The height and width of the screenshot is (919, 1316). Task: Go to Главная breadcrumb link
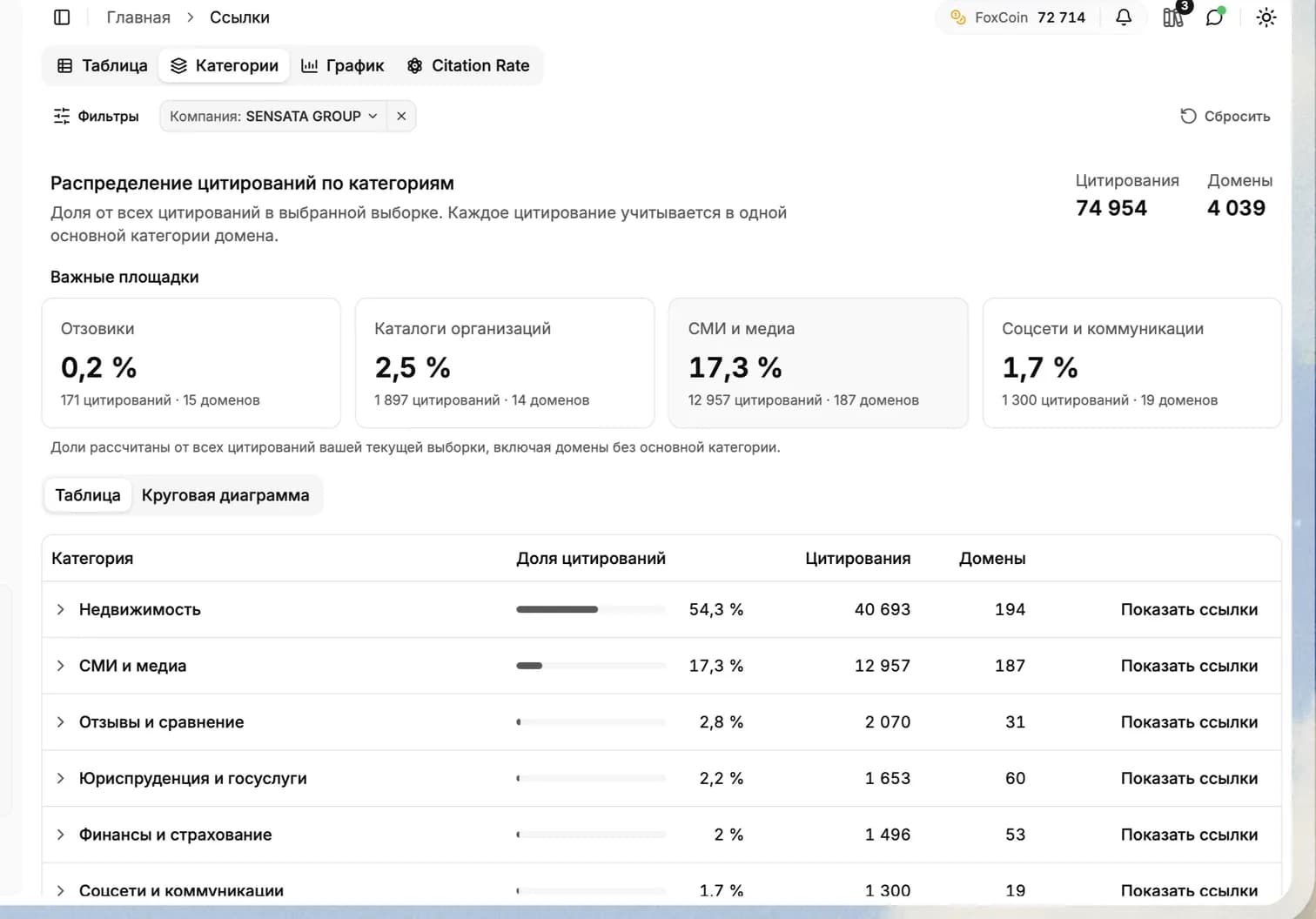(x=138, y=17)
